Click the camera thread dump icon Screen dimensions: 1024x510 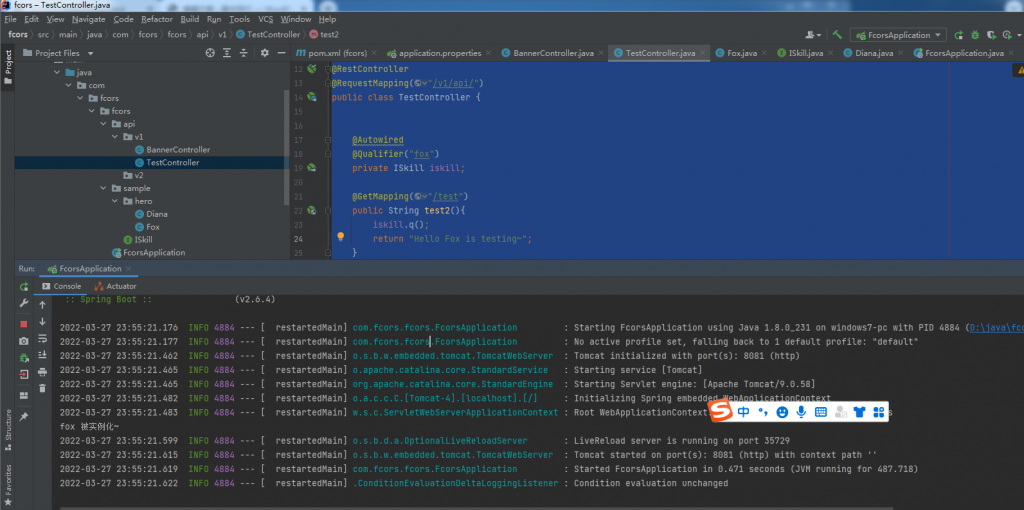point(24,341)
